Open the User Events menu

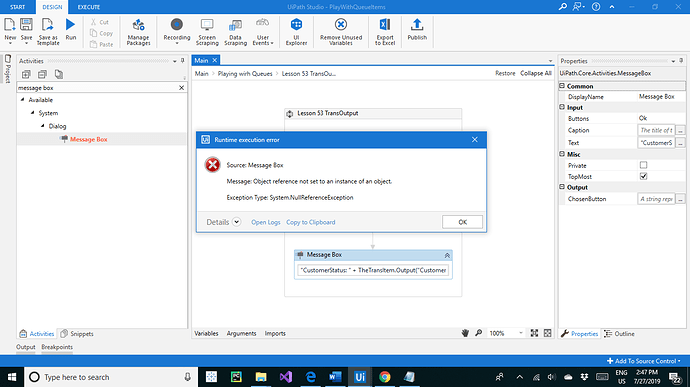pos(263,31)
